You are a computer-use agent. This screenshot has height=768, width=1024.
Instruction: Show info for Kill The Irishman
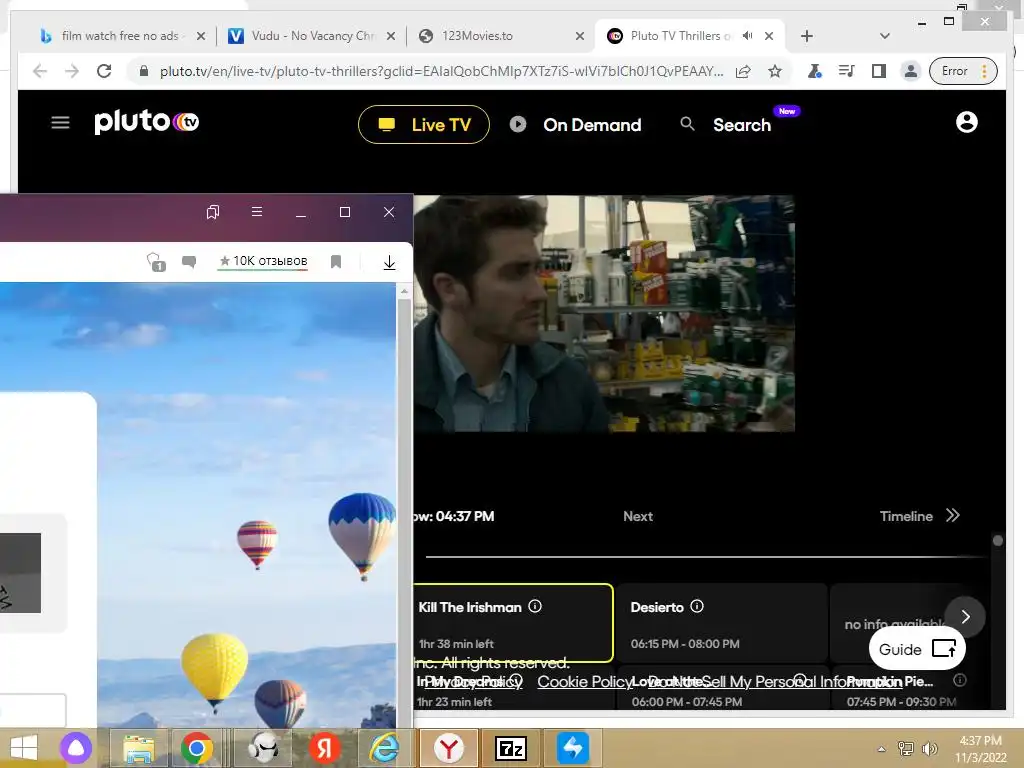click(535, 606)
